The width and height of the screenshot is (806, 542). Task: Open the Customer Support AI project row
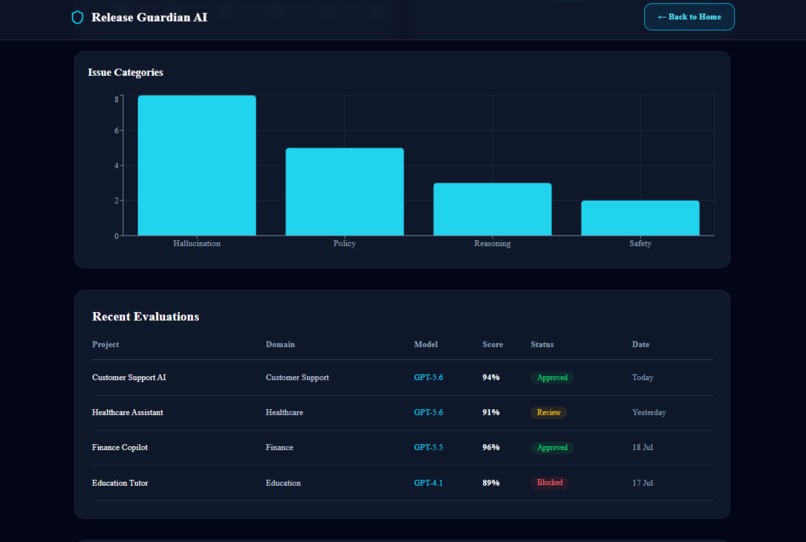click(402, 377)
